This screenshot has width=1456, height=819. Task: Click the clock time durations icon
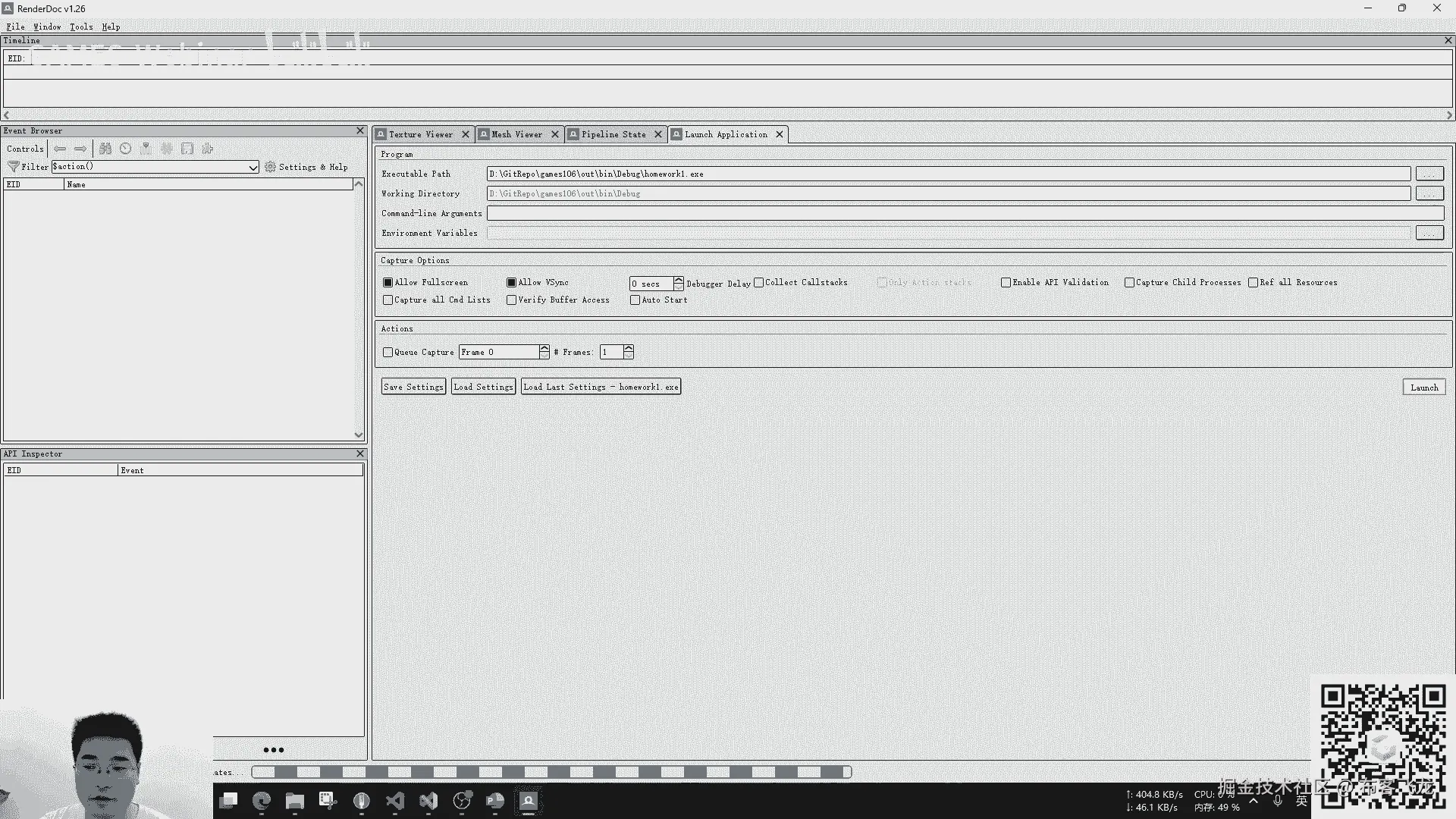(126, 149)
